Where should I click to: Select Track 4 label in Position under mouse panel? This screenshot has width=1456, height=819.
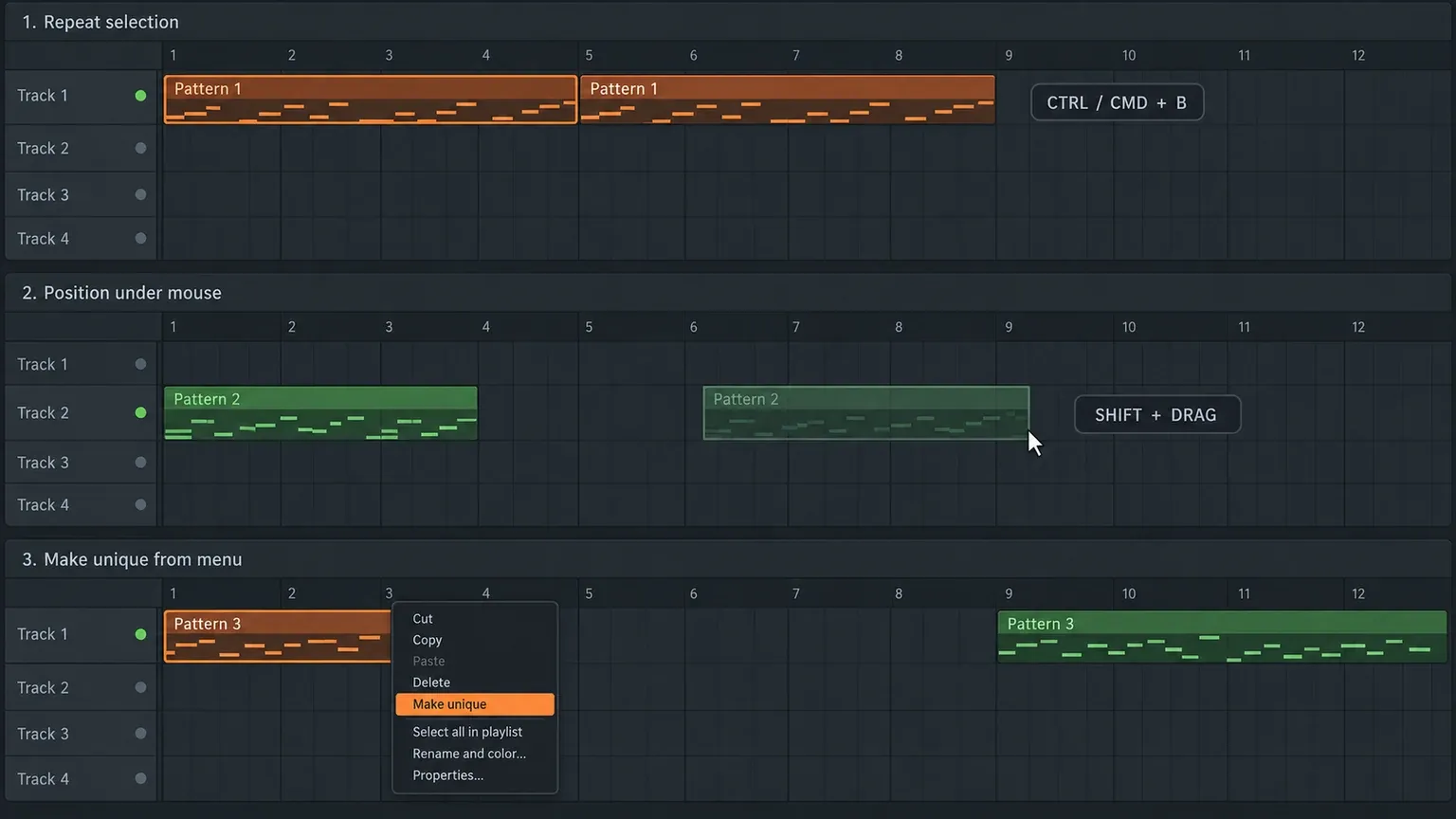(43, 505)
